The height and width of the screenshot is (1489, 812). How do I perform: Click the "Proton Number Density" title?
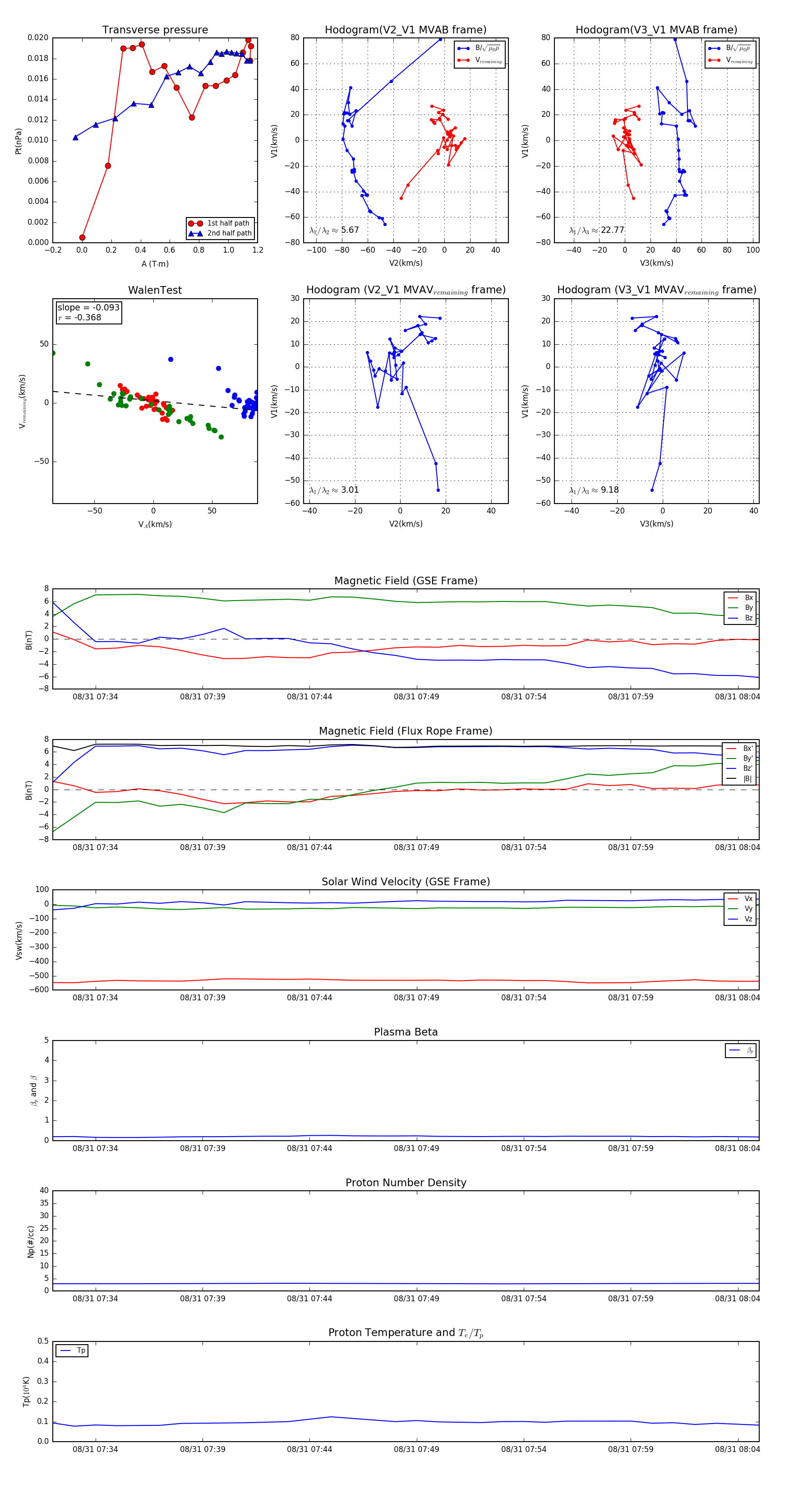(406, 1183)
